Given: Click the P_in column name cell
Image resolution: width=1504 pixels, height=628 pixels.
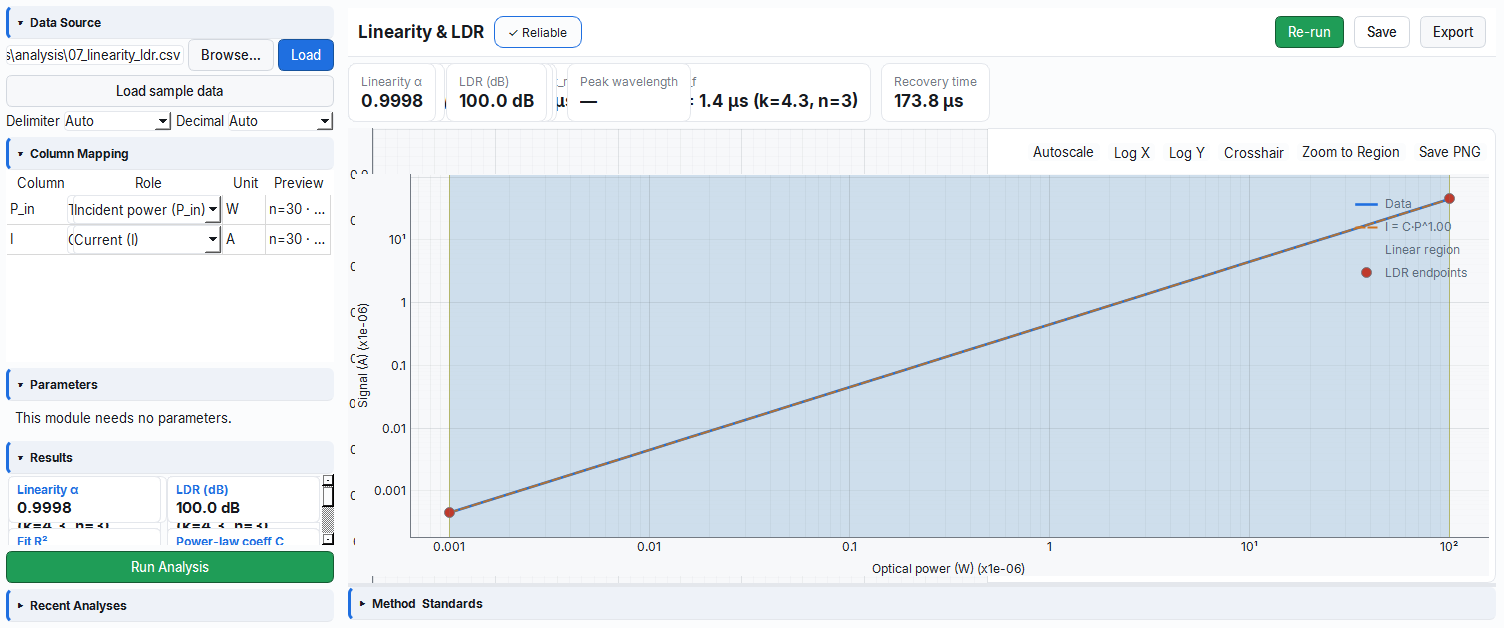Looking at the screenshot, I should click(36, 209).
